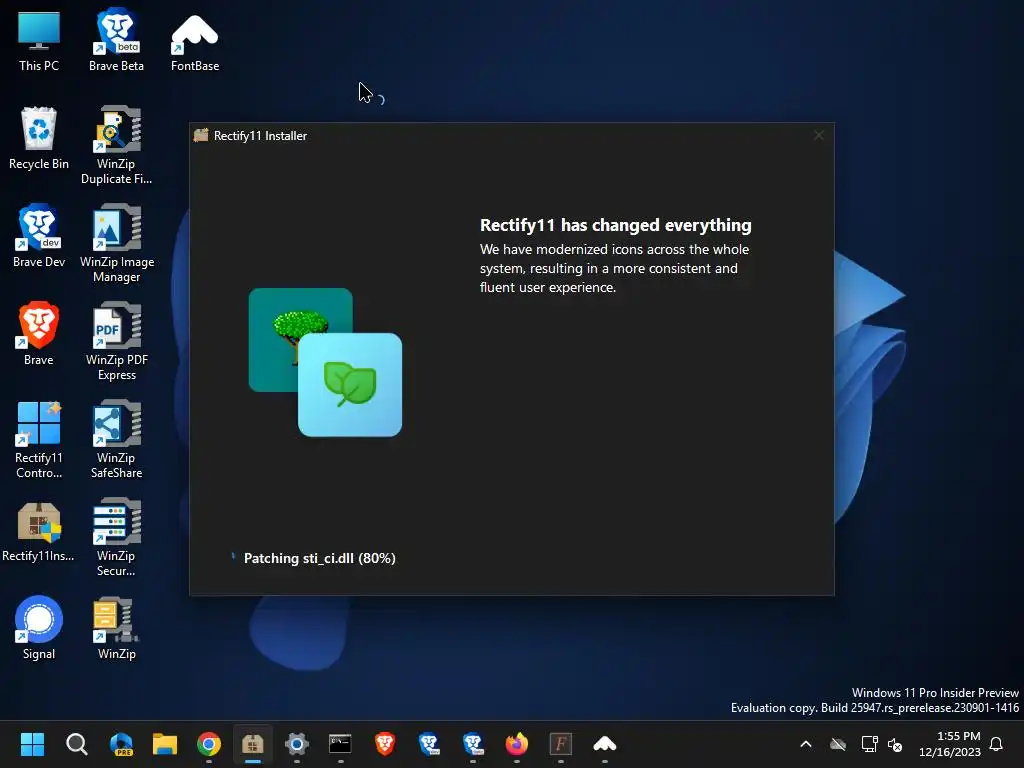
Task: Open Settings gear in taskbar
Action: (x=296, y=744)
